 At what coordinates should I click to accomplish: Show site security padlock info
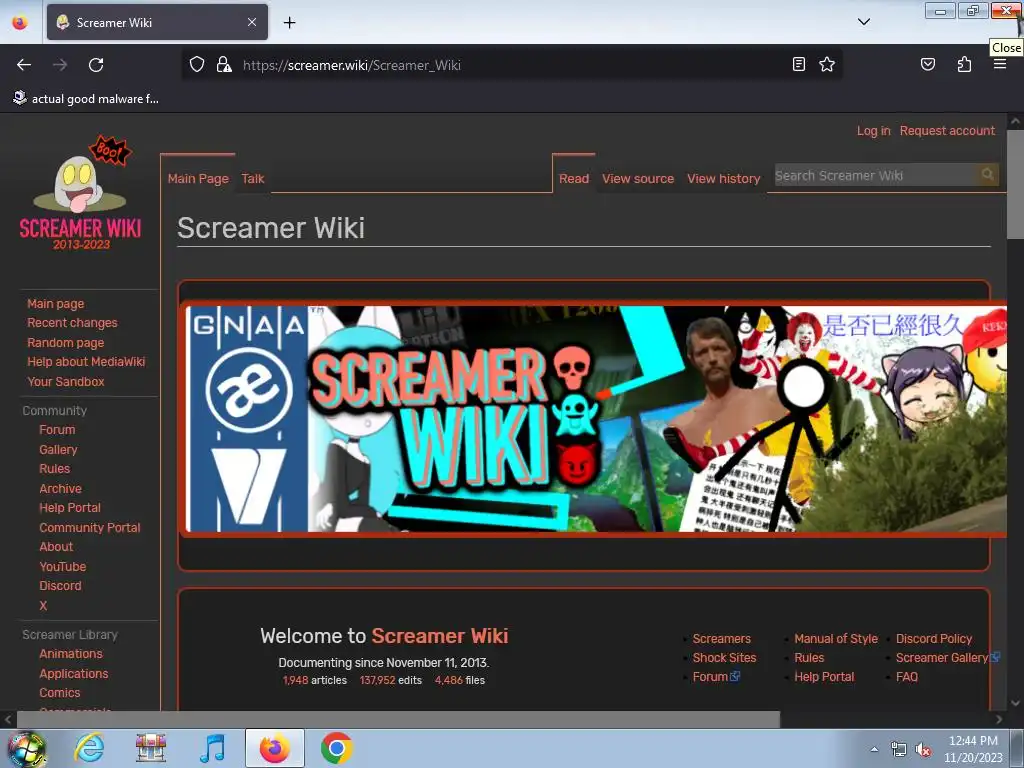(224, 64)
